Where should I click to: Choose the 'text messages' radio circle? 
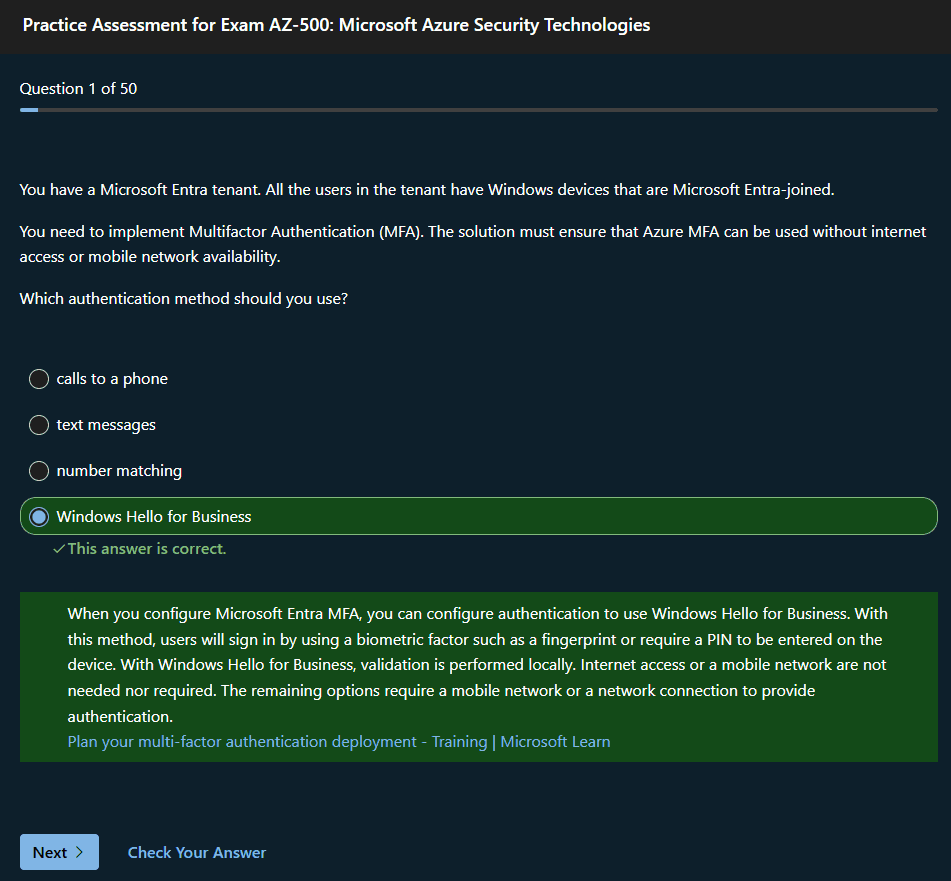pos(39,425)
